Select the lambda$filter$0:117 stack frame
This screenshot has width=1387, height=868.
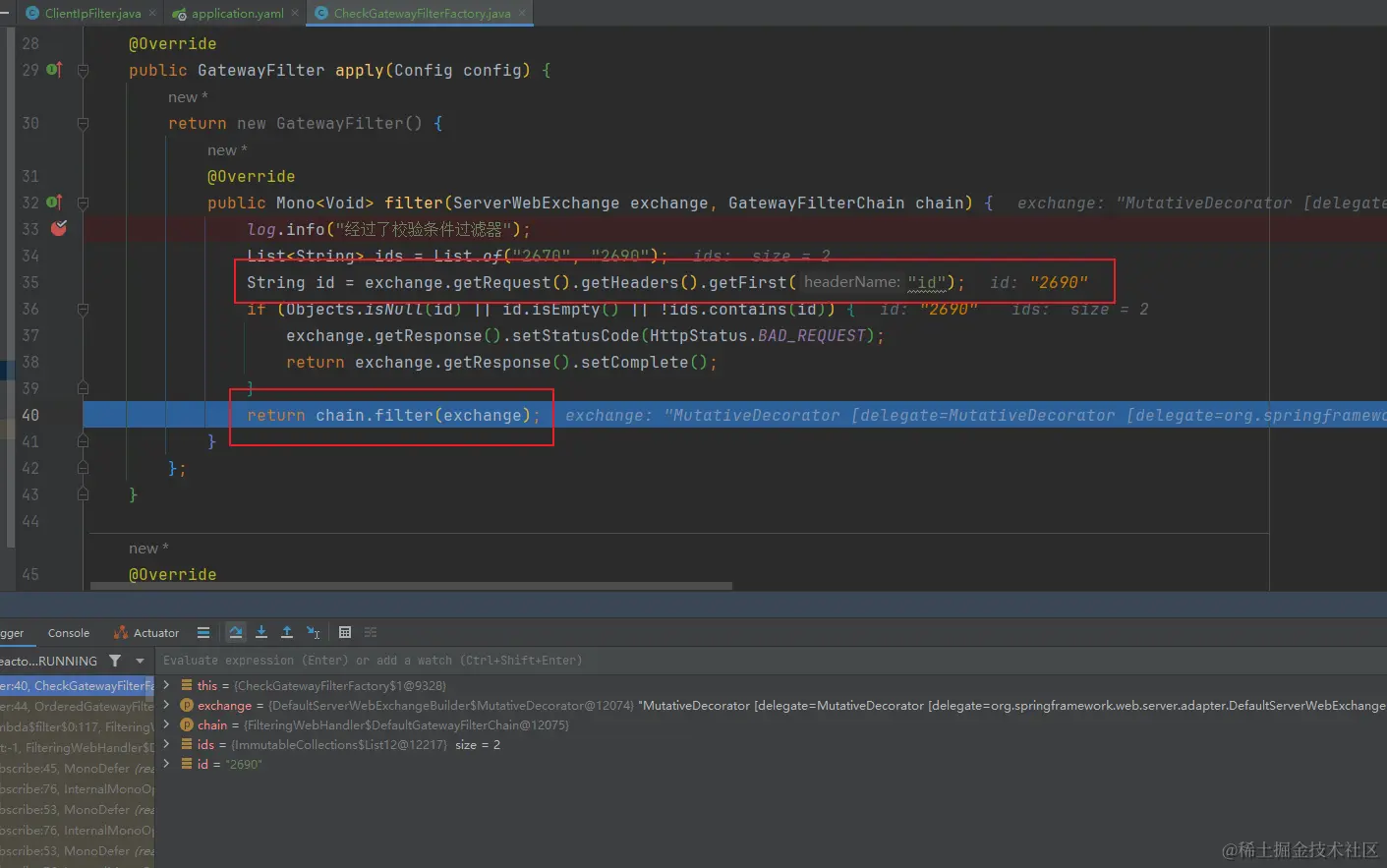coord(77,726)
